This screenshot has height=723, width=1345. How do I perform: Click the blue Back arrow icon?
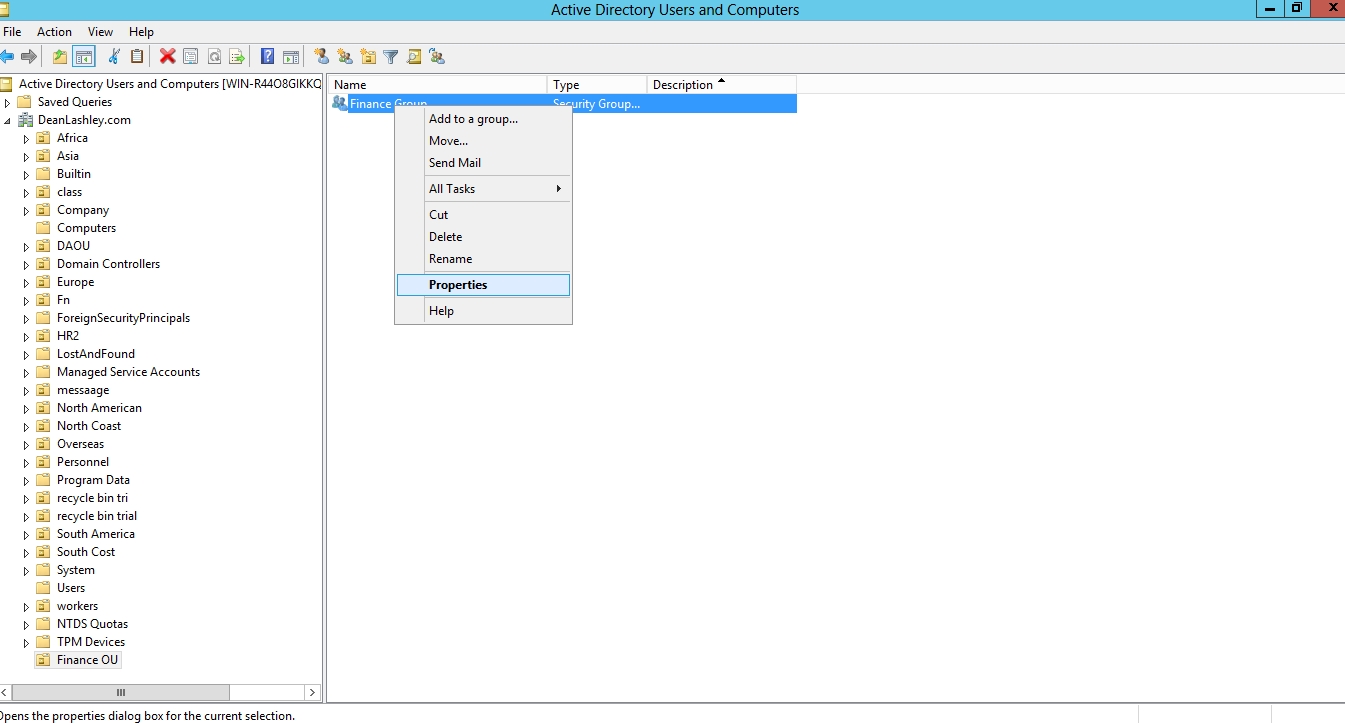[x=8, y=57]
